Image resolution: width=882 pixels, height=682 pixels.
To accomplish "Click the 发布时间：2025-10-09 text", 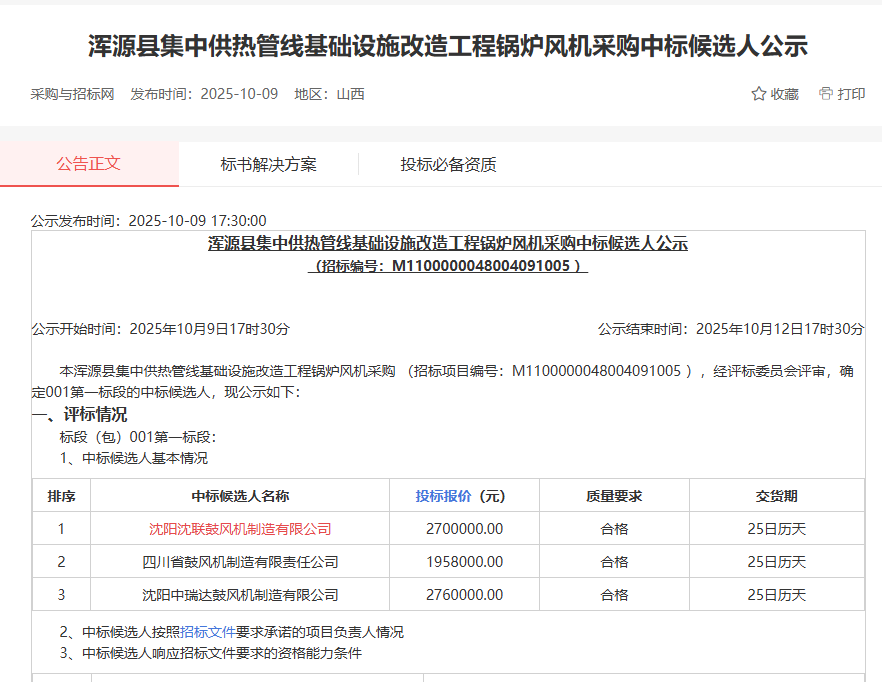I will click(x=204, y=94).
